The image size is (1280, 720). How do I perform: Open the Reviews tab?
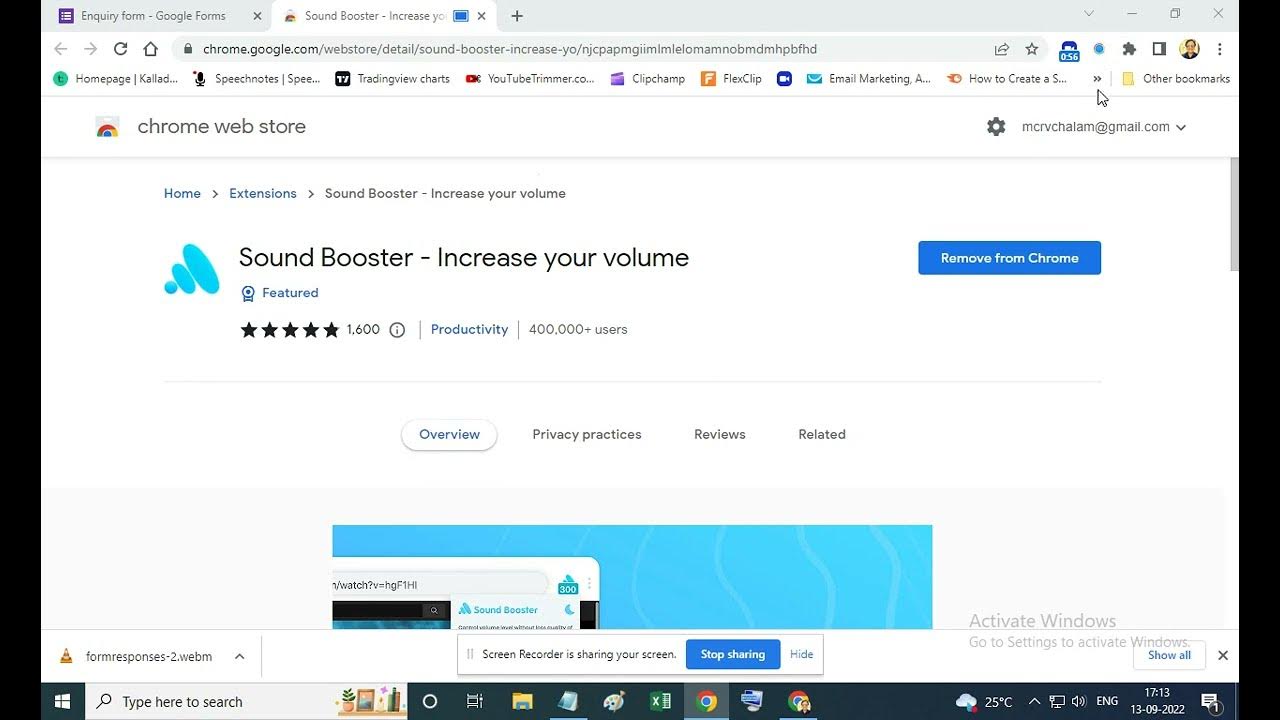pyautogui.click(x=720, y=435)
